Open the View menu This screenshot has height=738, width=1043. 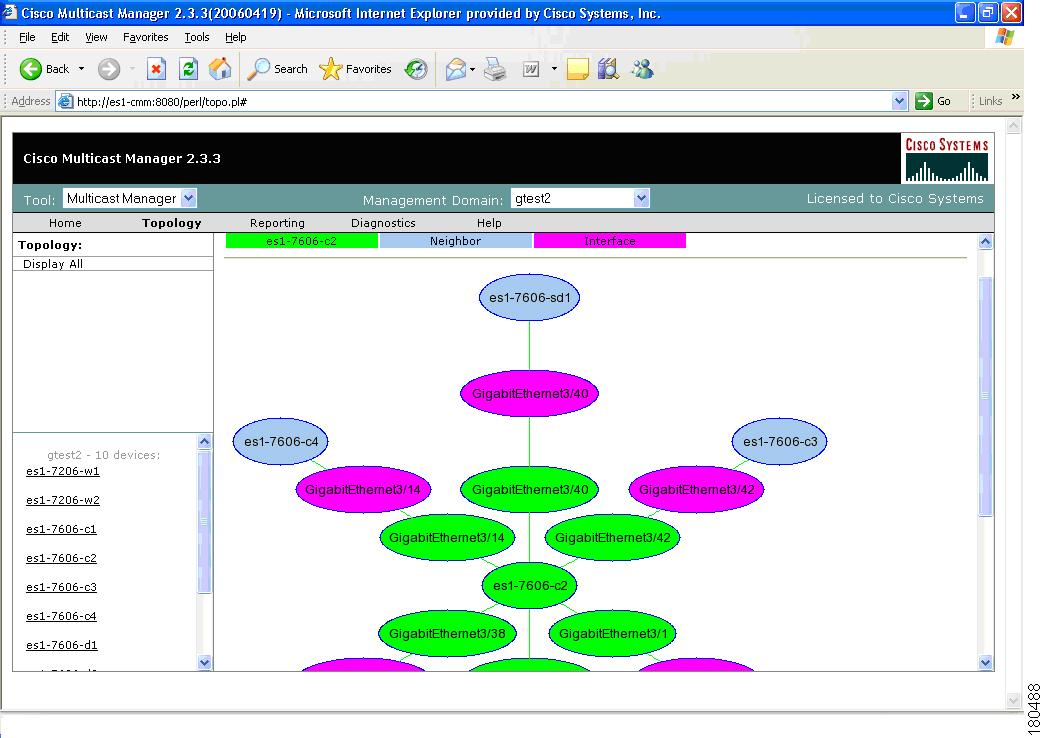pos(96,37)
